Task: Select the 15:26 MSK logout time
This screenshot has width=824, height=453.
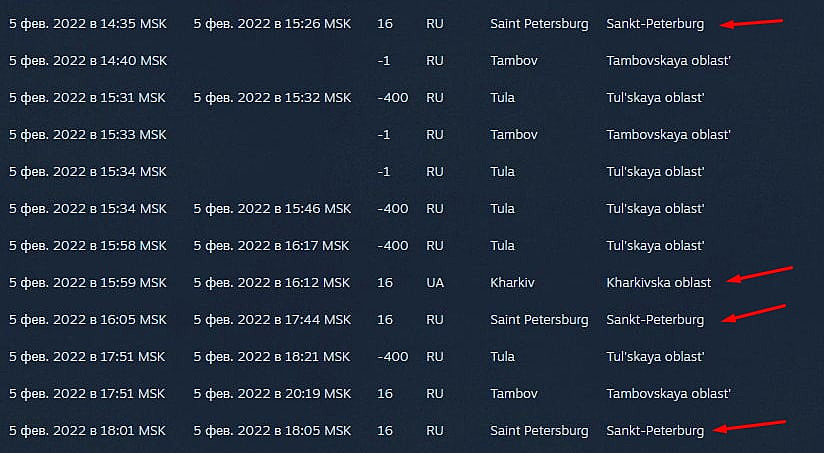Action: tap(272, 23)
